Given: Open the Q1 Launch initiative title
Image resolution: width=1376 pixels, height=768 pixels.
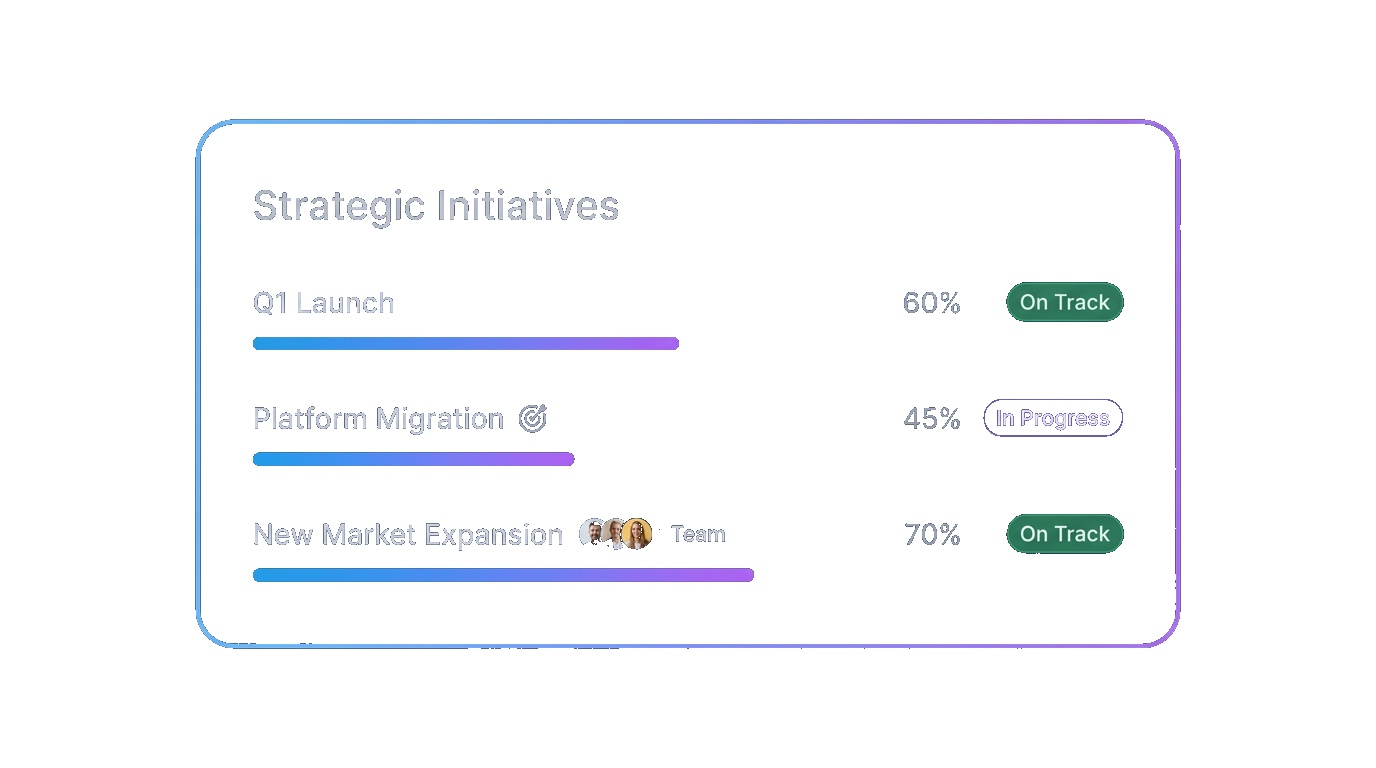Looking at the screenshot, I should 323,302.
